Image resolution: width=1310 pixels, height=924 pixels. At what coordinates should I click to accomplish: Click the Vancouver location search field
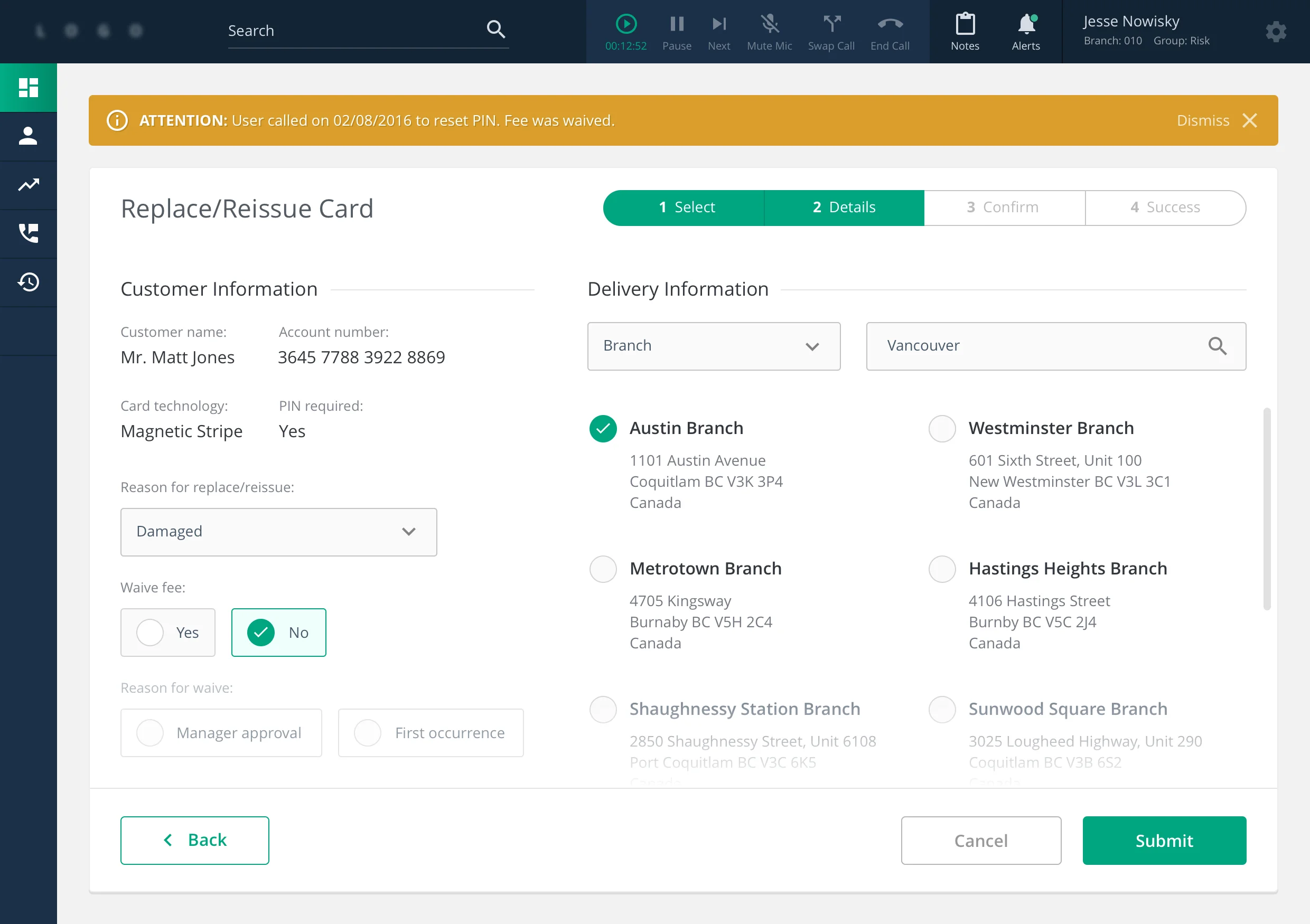point(1055,346)
